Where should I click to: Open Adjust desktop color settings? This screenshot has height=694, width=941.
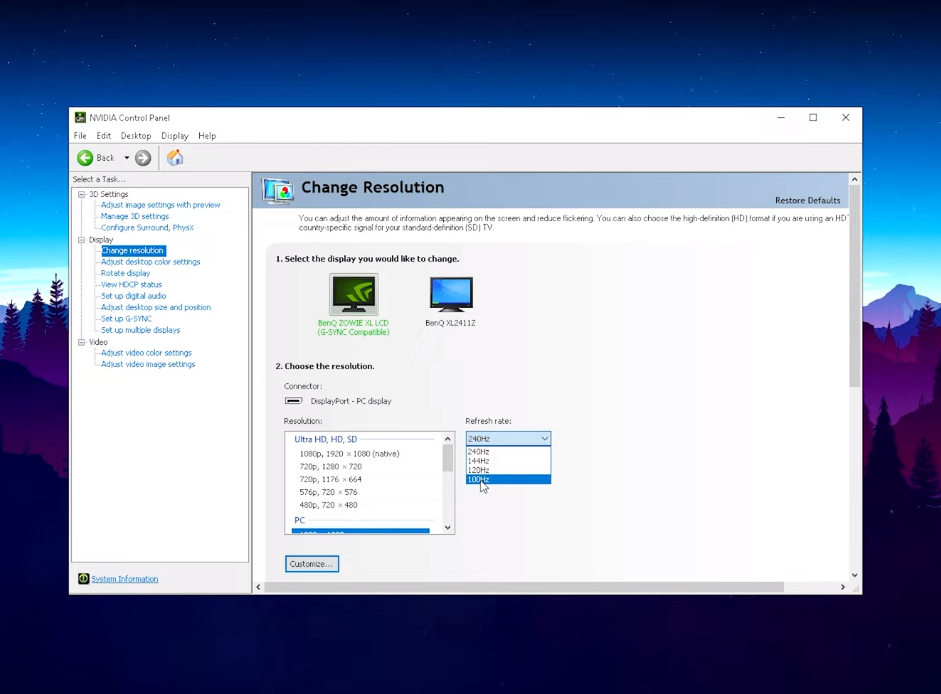pos(151,262)
